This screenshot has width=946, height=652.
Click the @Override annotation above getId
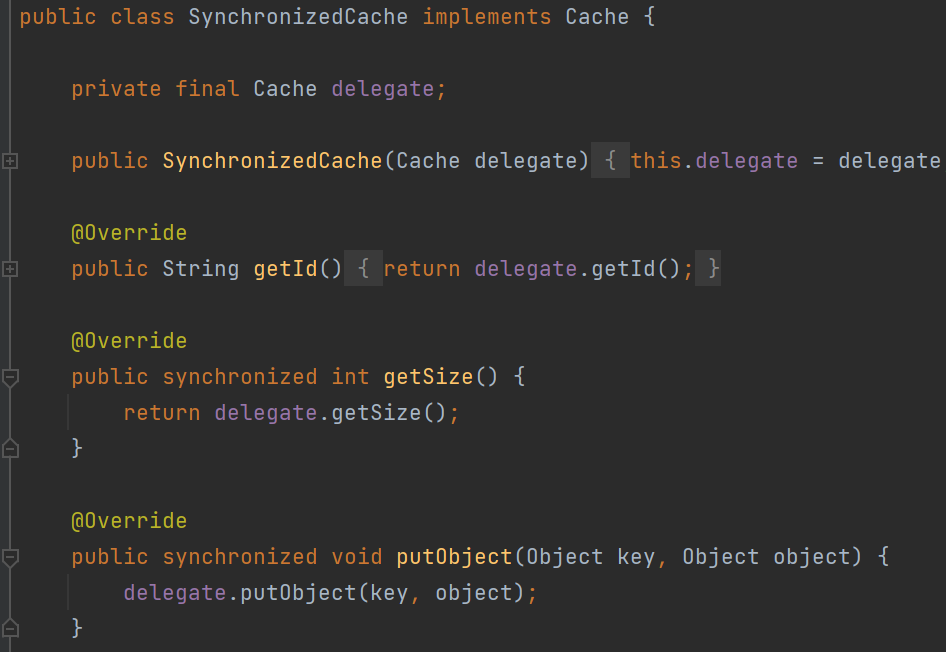click(x=129, y=233)
